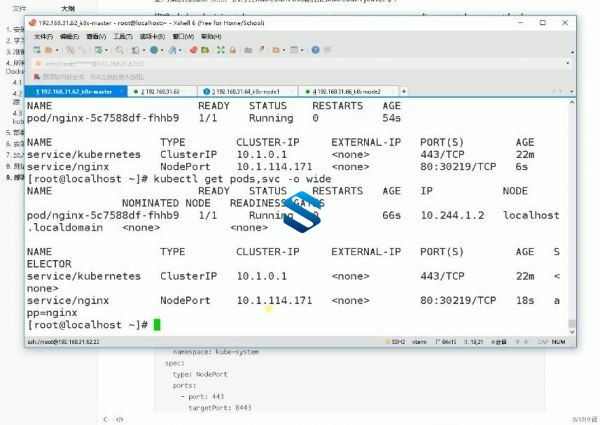
Task: Click the pod IP 10.244.1.2
Action: click(452, 216)
